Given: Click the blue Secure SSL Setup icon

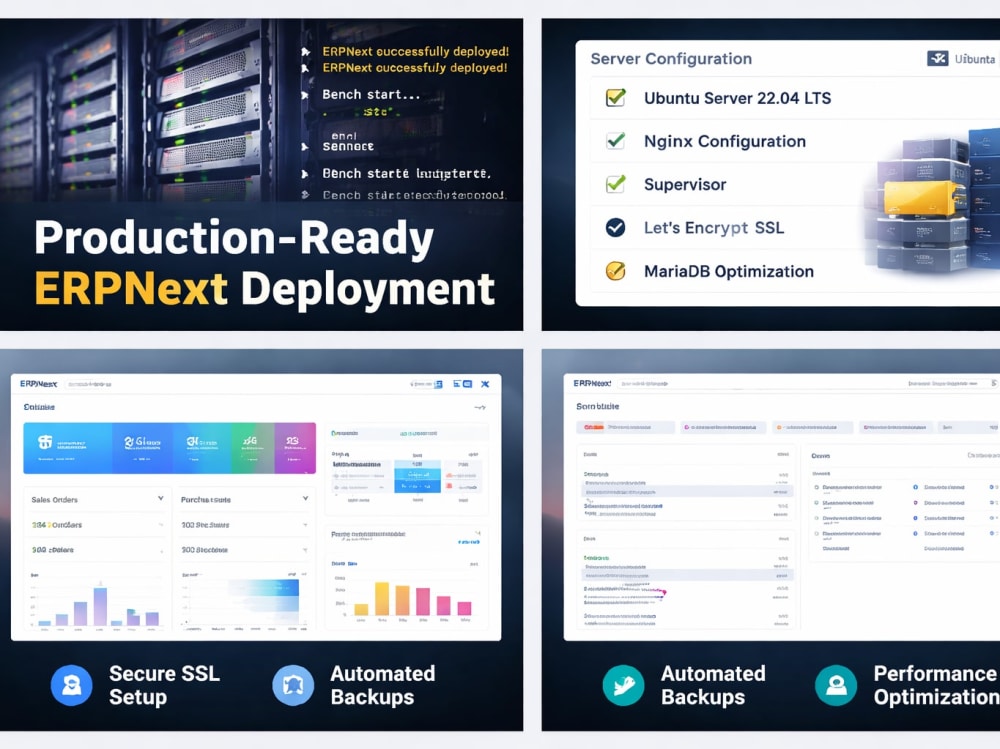Looking at the screenshot, I should [71, 685].
